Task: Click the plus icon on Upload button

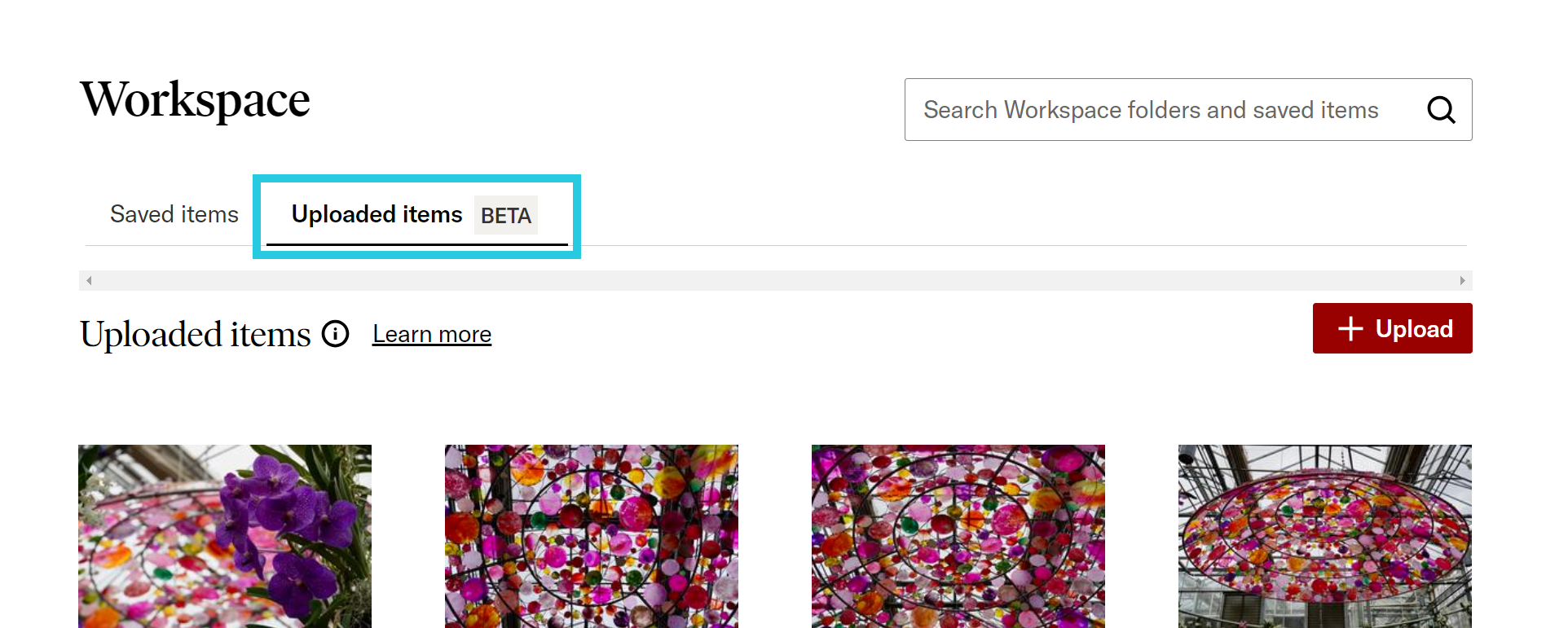Action: 1350,328
